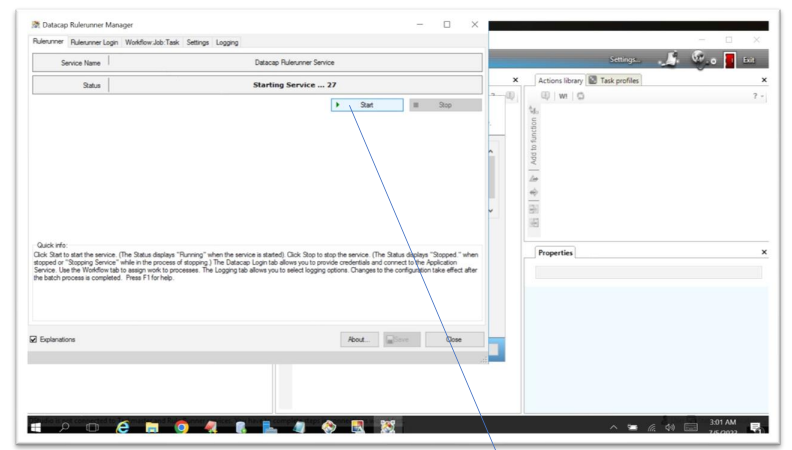Screen dimensions: 792x450
Task: Close the Properties panel
Action: coord(764,252)
